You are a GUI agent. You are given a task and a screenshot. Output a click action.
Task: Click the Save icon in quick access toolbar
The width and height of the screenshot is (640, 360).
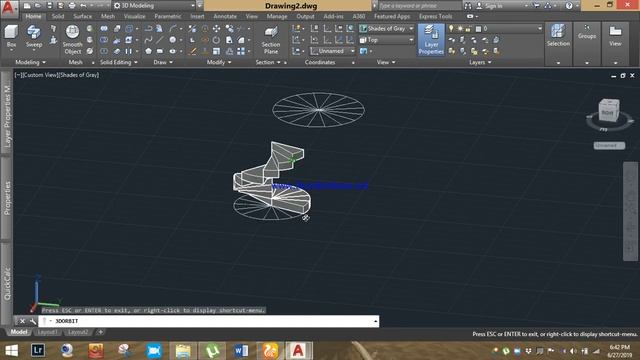coord(49,6)
